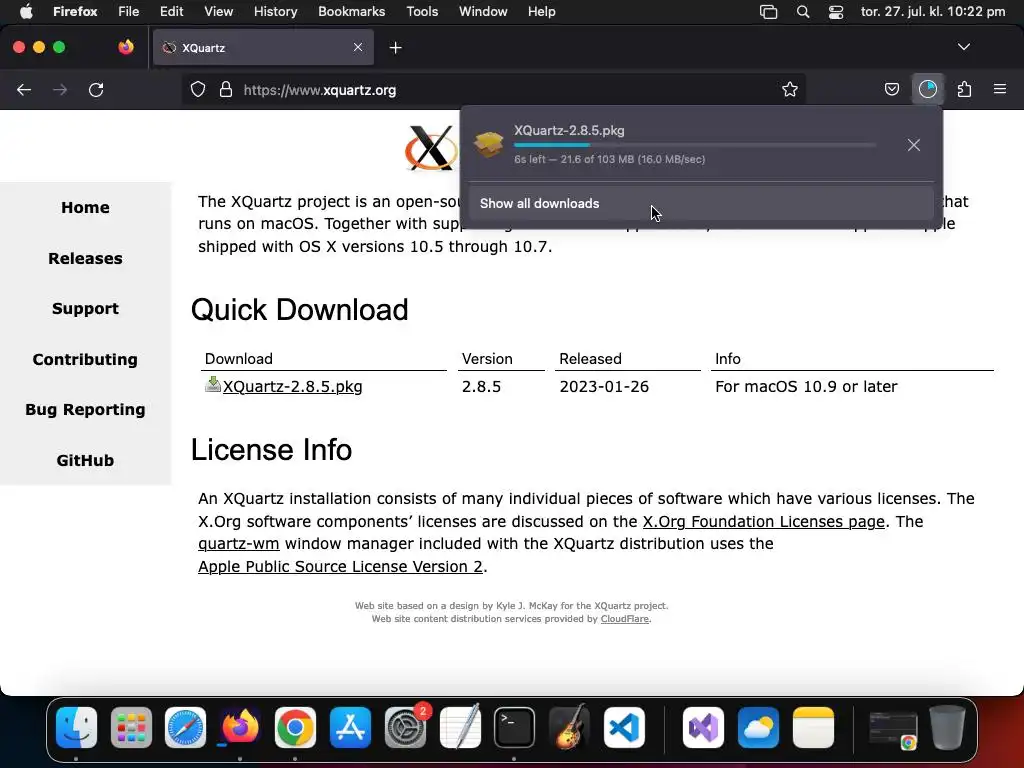Image resolution: width=1024 pixels, height=768 pixels.
Task: Open Apple Public Source License Version 2
Action: [340, 567]
